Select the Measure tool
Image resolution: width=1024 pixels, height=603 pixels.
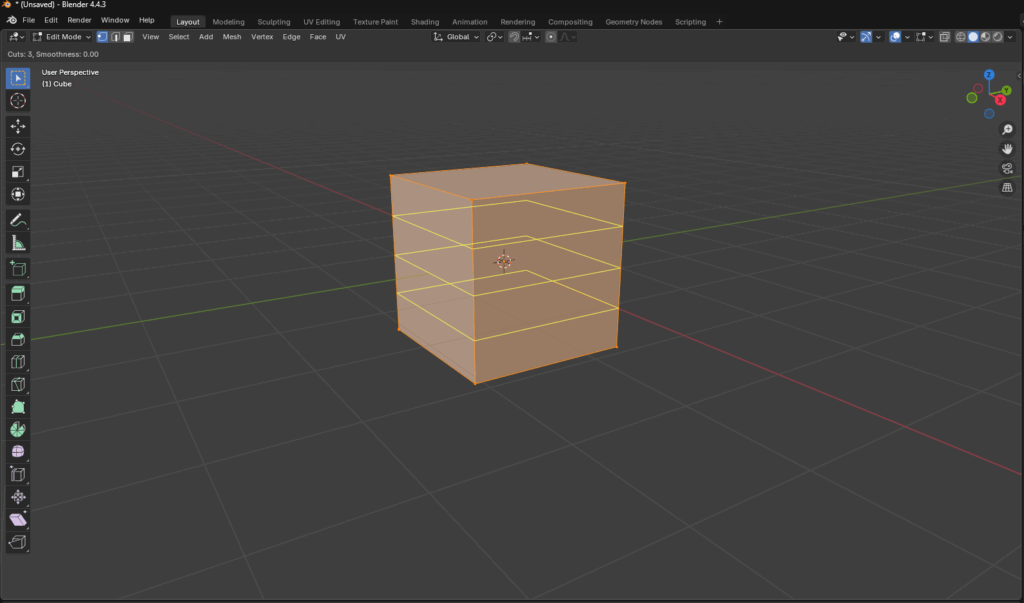tap(18, 244)
